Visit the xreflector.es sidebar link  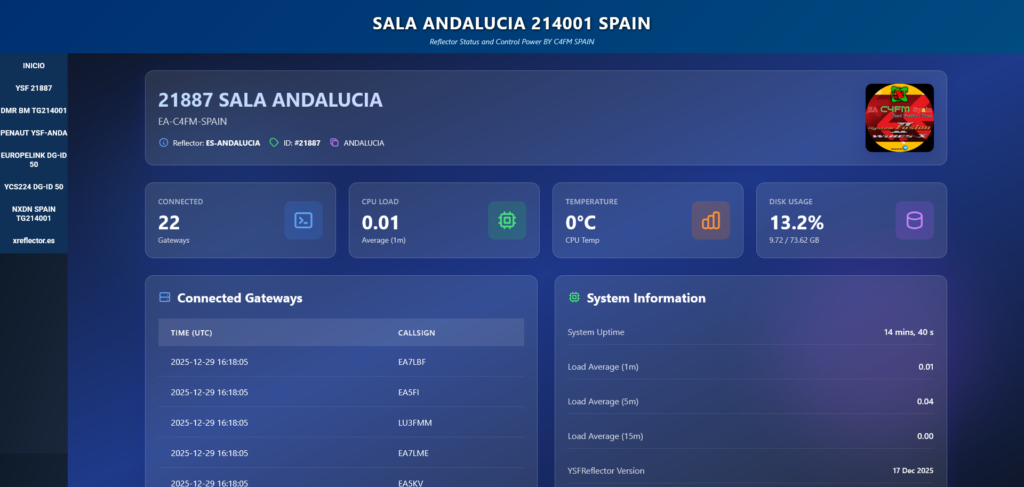[34, 241]
